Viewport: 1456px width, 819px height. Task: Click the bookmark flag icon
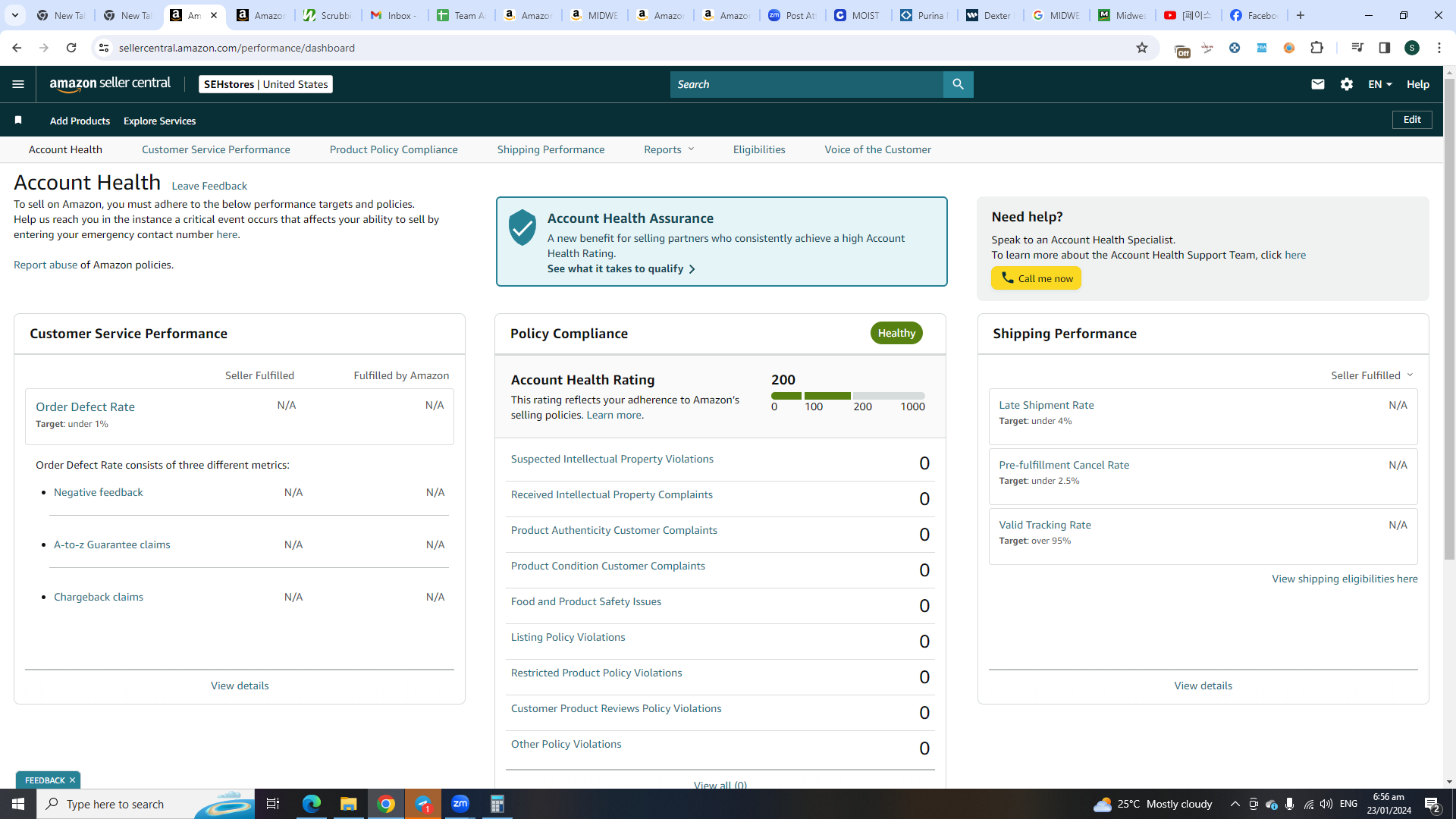pyautogui.click(x=18, y=121)
